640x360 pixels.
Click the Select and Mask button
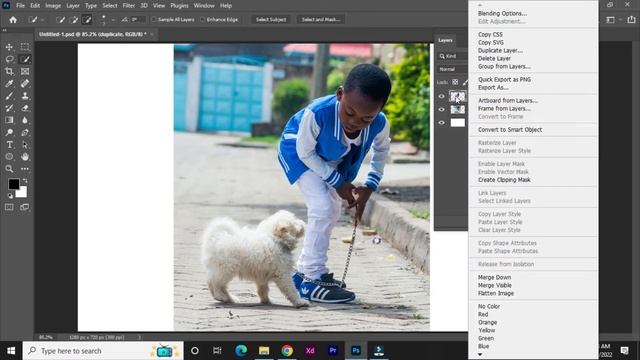pyautogui.click(x=321, y=20)
